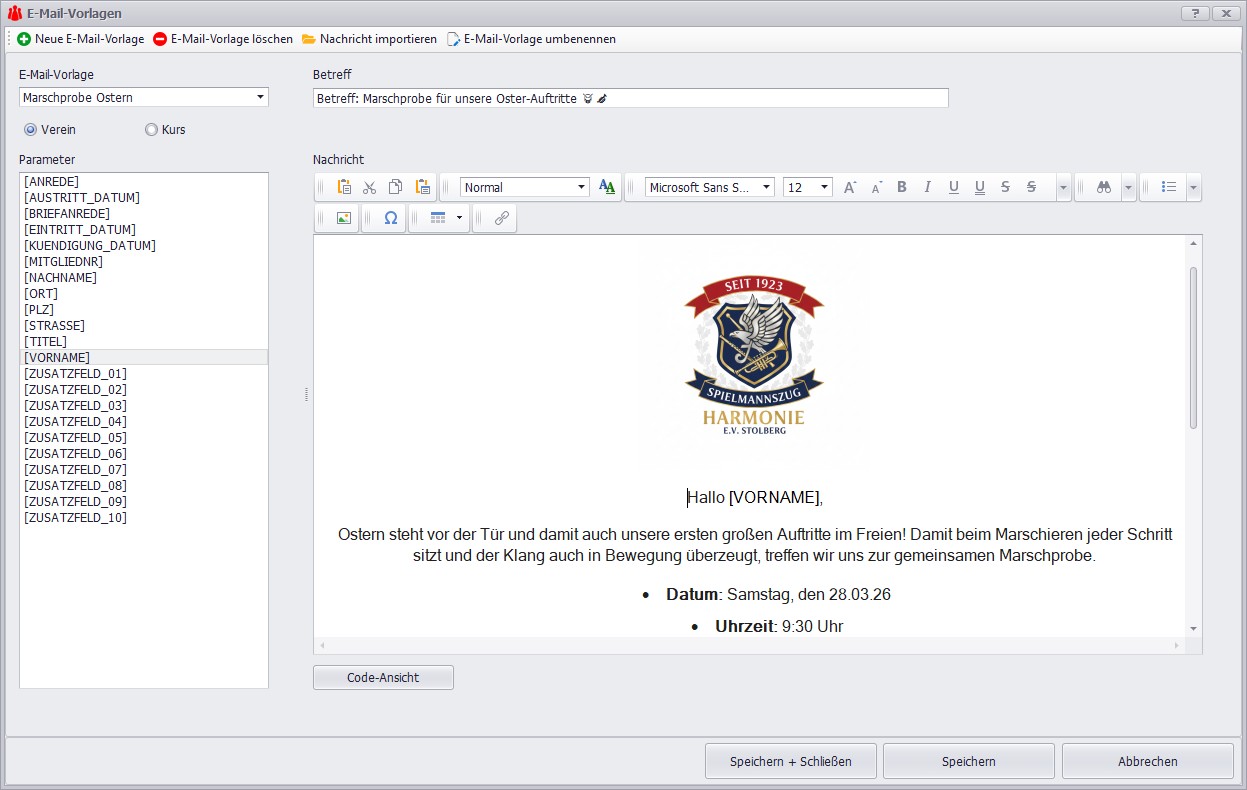Click the cut scissors icon
This screenshot has height=790, width=1247.
(370, 187)
